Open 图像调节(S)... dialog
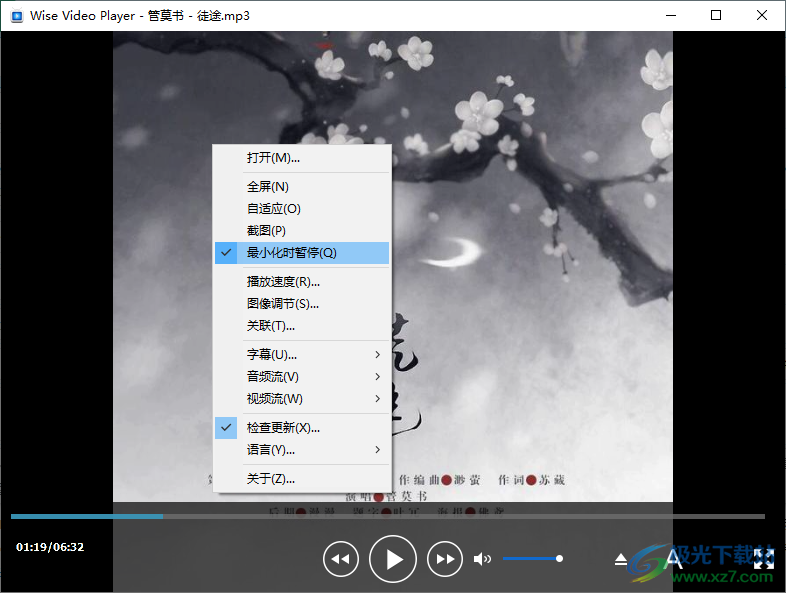 302,304
